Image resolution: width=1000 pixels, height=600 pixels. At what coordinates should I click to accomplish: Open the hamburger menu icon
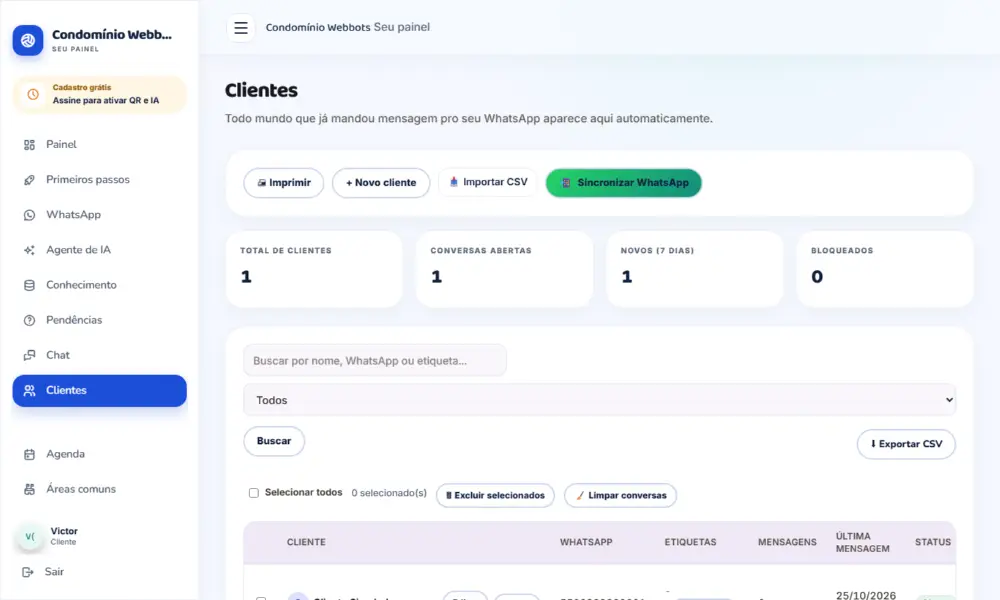pyautogui.click(x=240, y=27)
